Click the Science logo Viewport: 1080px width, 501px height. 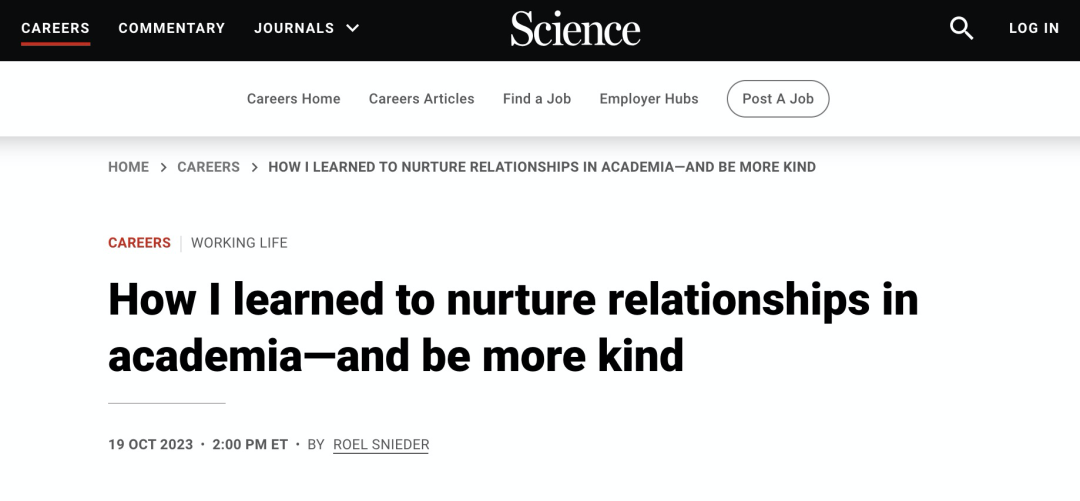pyautogui.click(x=575, y=29)
